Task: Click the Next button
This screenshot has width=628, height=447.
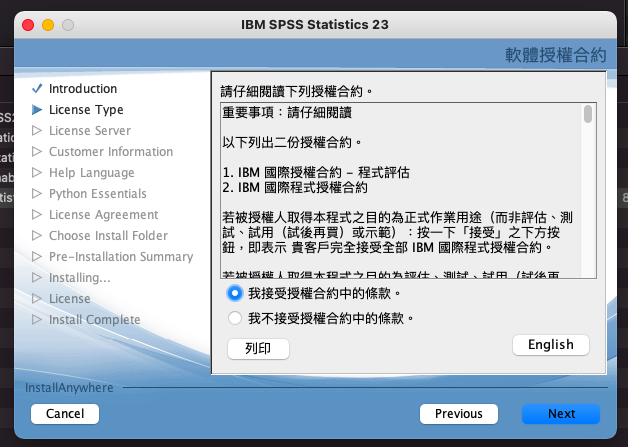Action: click(561, 413)
